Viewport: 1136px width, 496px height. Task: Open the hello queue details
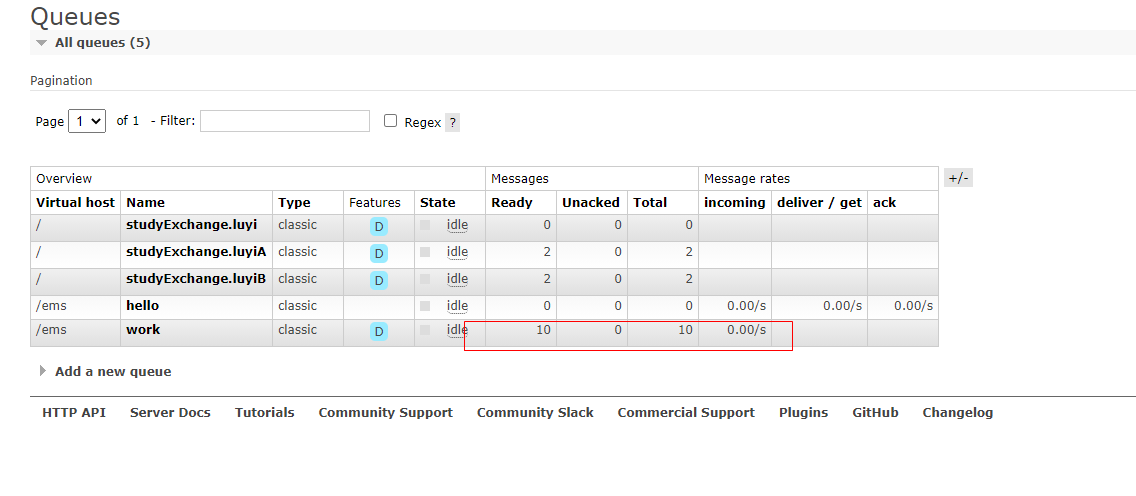pyautogui.click(x=142, y=306)
